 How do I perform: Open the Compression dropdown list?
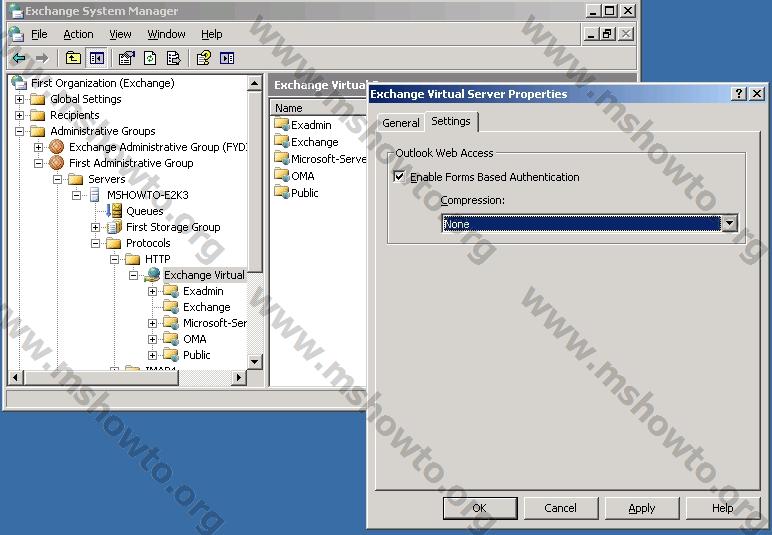[x=729, y=223]
